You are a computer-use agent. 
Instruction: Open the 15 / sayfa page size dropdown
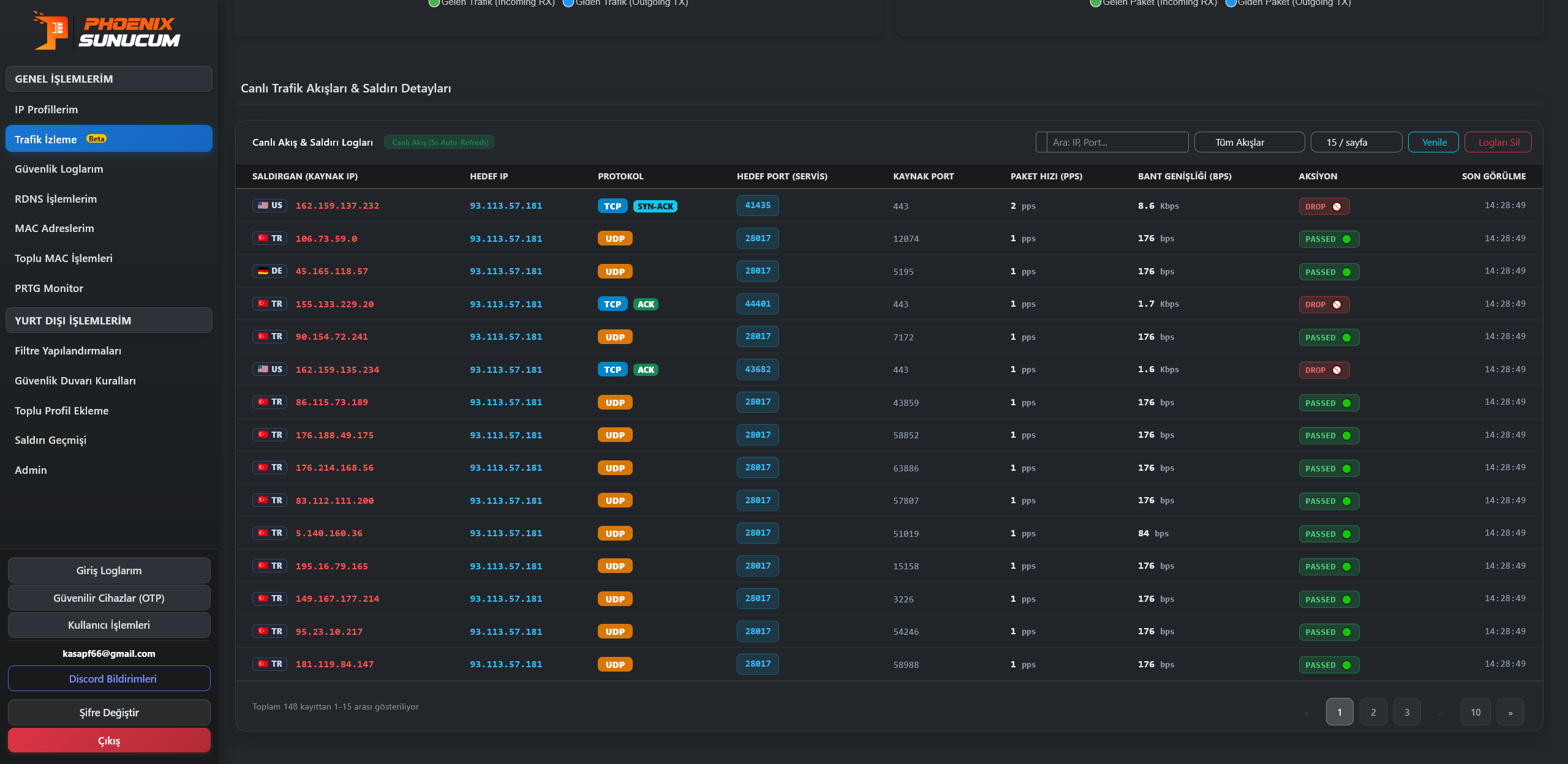(1356, 142)
